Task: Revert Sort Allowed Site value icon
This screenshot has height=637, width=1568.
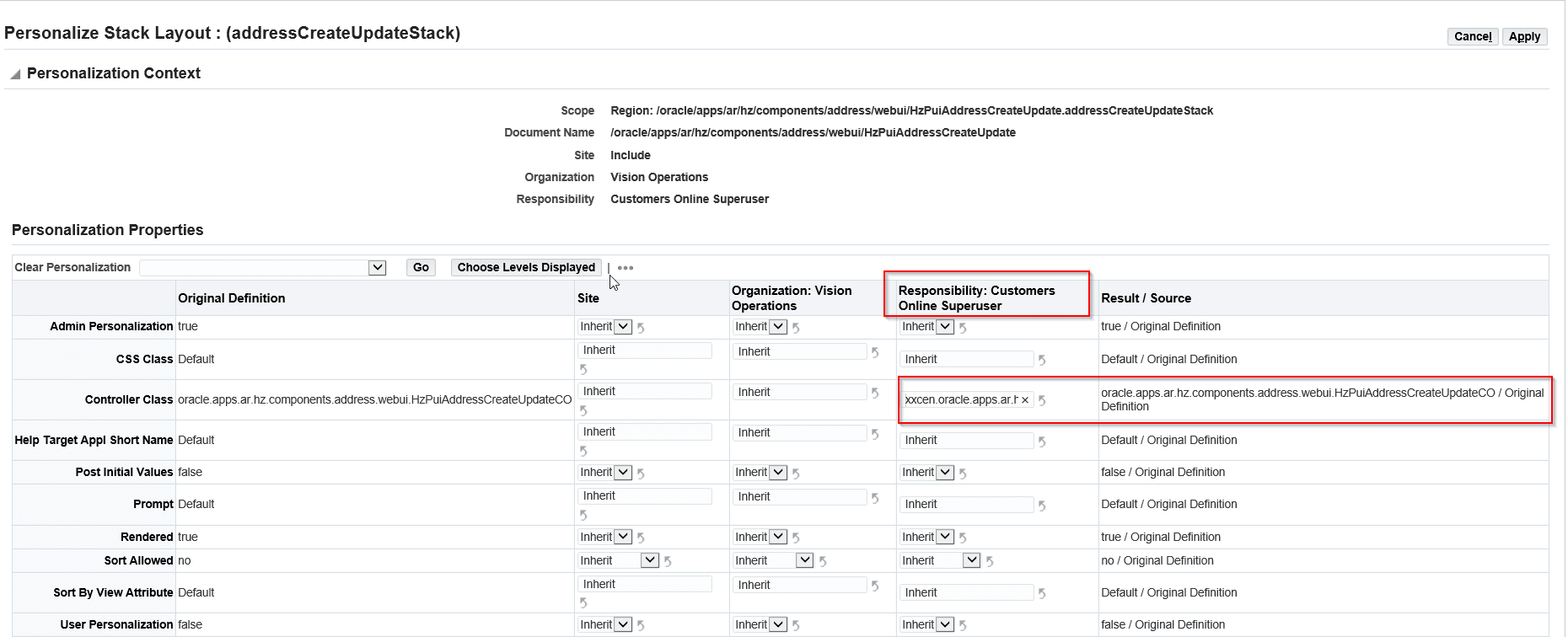Action: 668,561
